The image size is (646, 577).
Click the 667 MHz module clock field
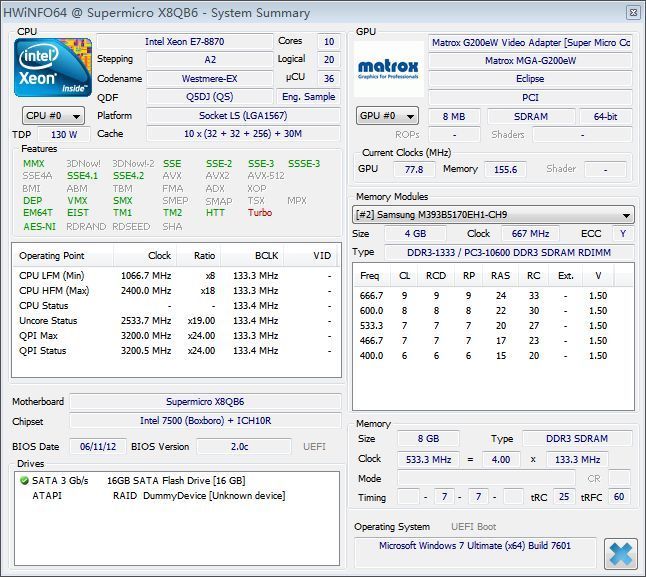coord(530,234)
